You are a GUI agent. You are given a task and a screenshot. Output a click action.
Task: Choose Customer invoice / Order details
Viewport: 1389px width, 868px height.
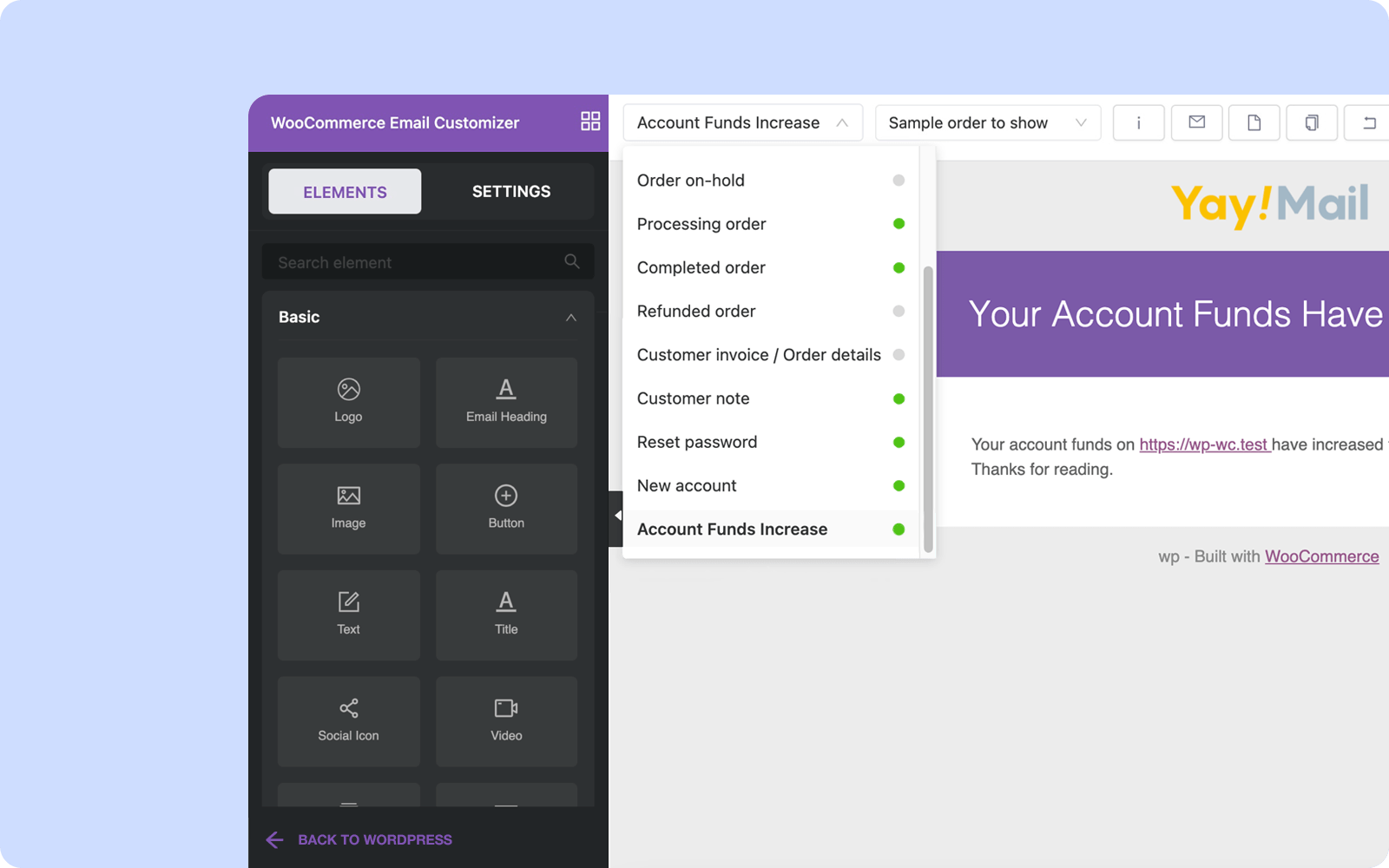pos(771,355)
